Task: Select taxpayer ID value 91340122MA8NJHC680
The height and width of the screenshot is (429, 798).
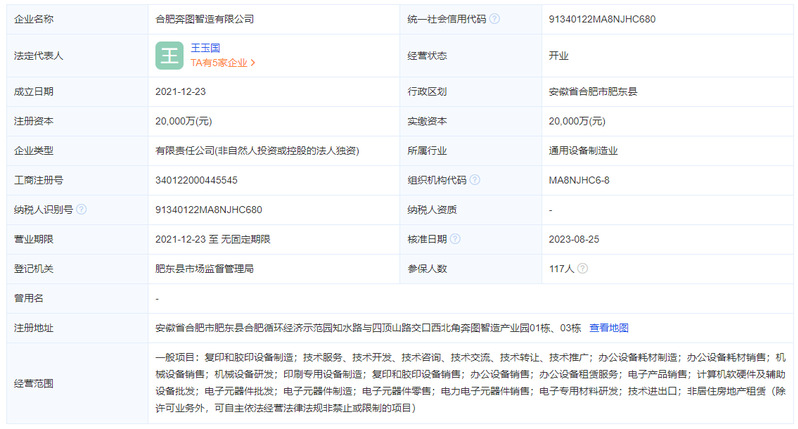Action: (x=209, y=210)
